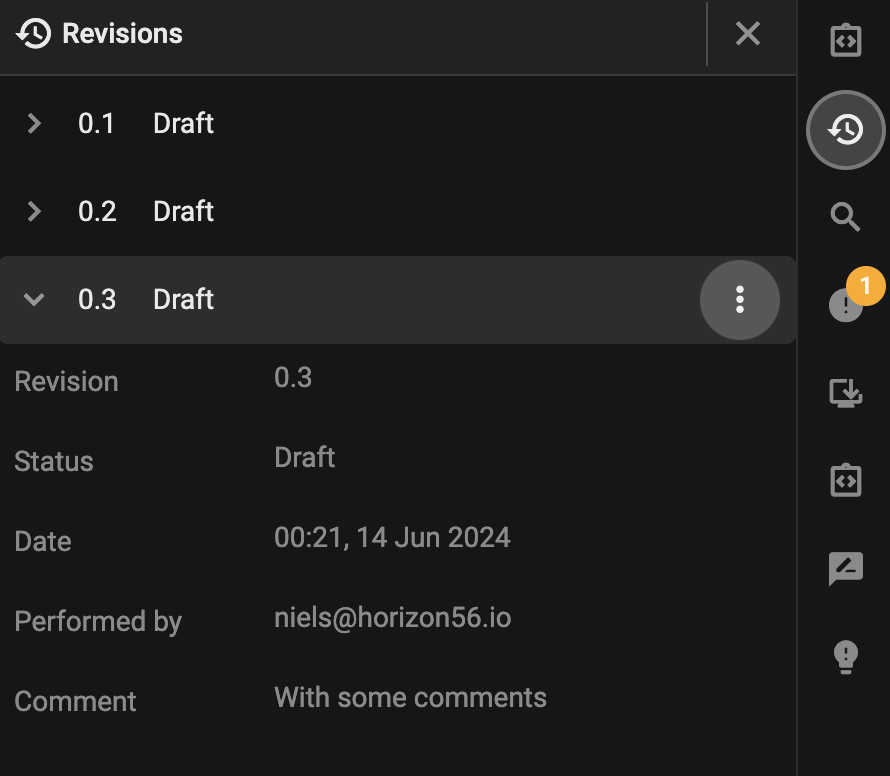The image size is (890, 776).
Task: Select the Revisions panel header title
Action: pyautogui.click(x=122, y=33)
